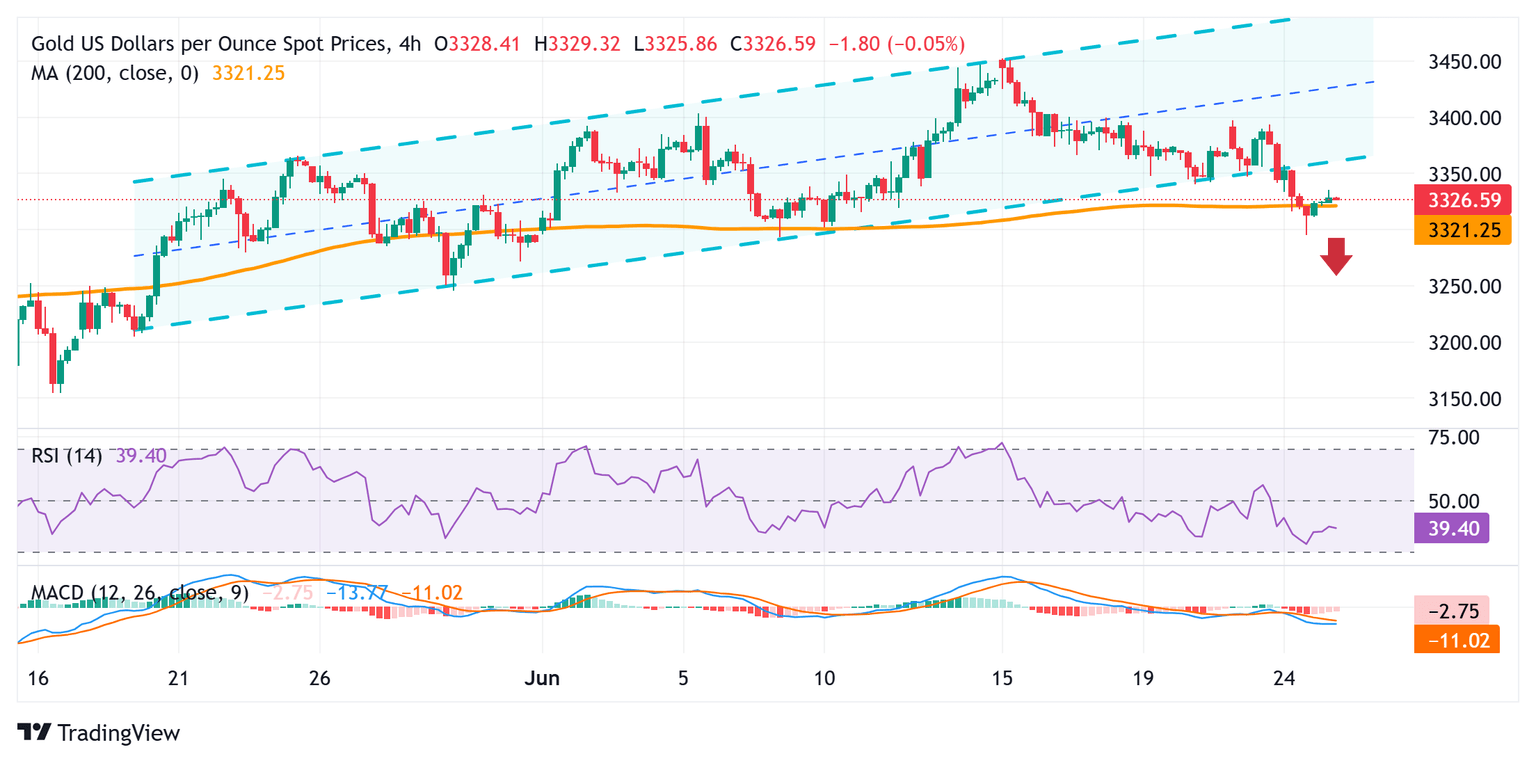Click the red downward arrow on chart
Viewport: 1536px width, 763px height.
coord(1336,256)
